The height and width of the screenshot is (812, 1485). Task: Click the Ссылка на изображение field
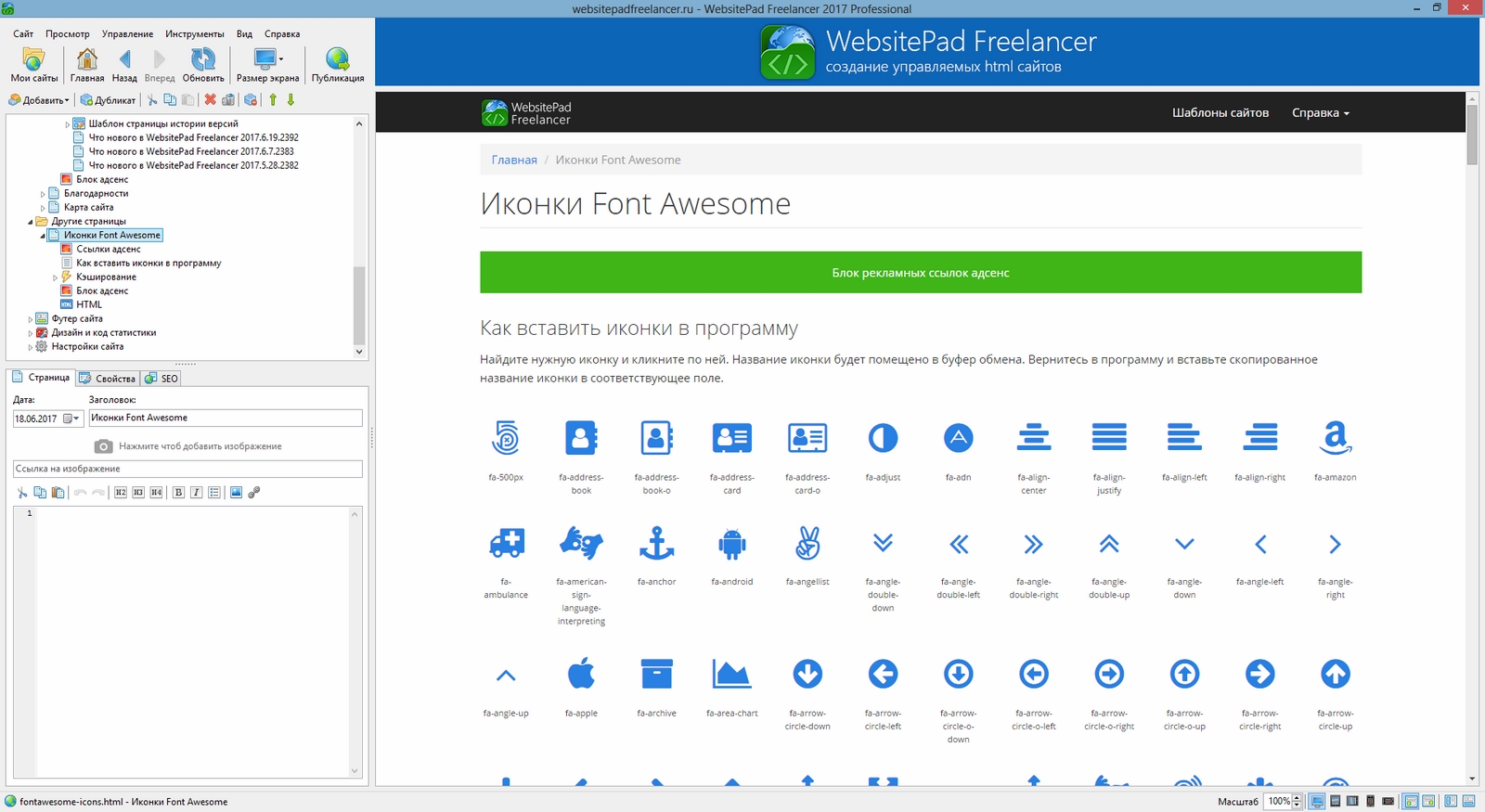tap(187, 469)
